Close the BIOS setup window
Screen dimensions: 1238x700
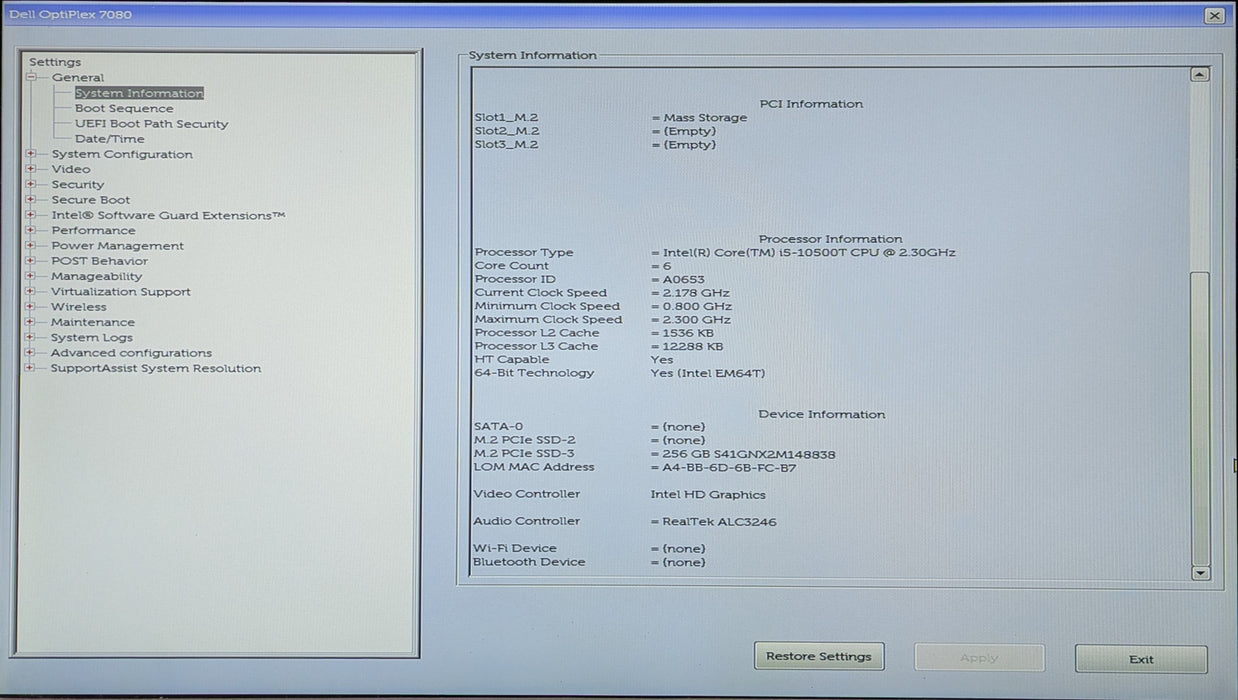pos(1214,15)
